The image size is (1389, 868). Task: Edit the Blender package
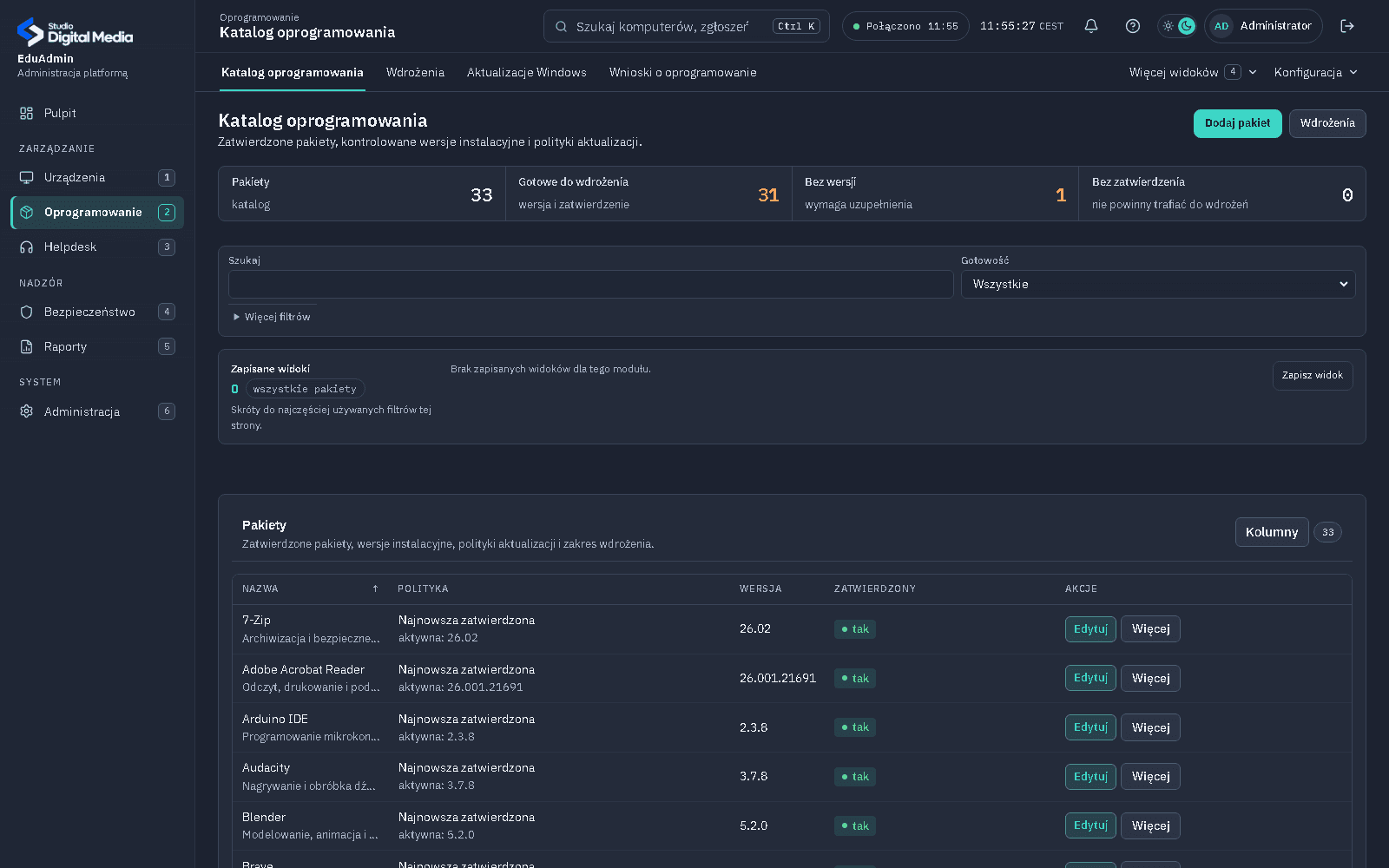[1090, 825]
